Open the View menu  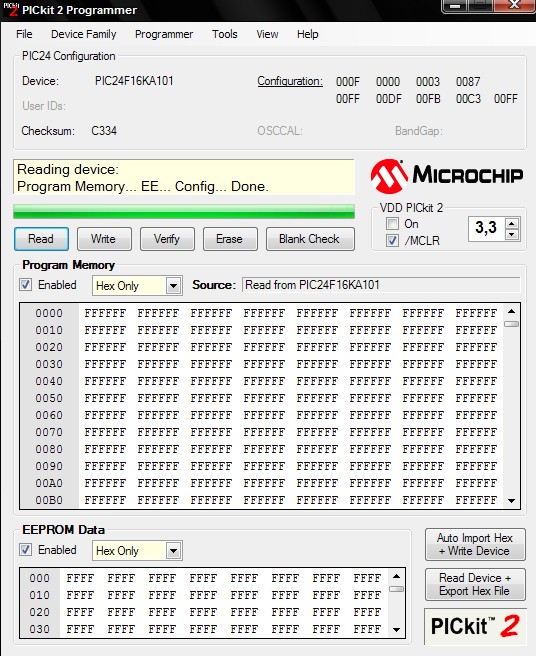pos(267,34)
